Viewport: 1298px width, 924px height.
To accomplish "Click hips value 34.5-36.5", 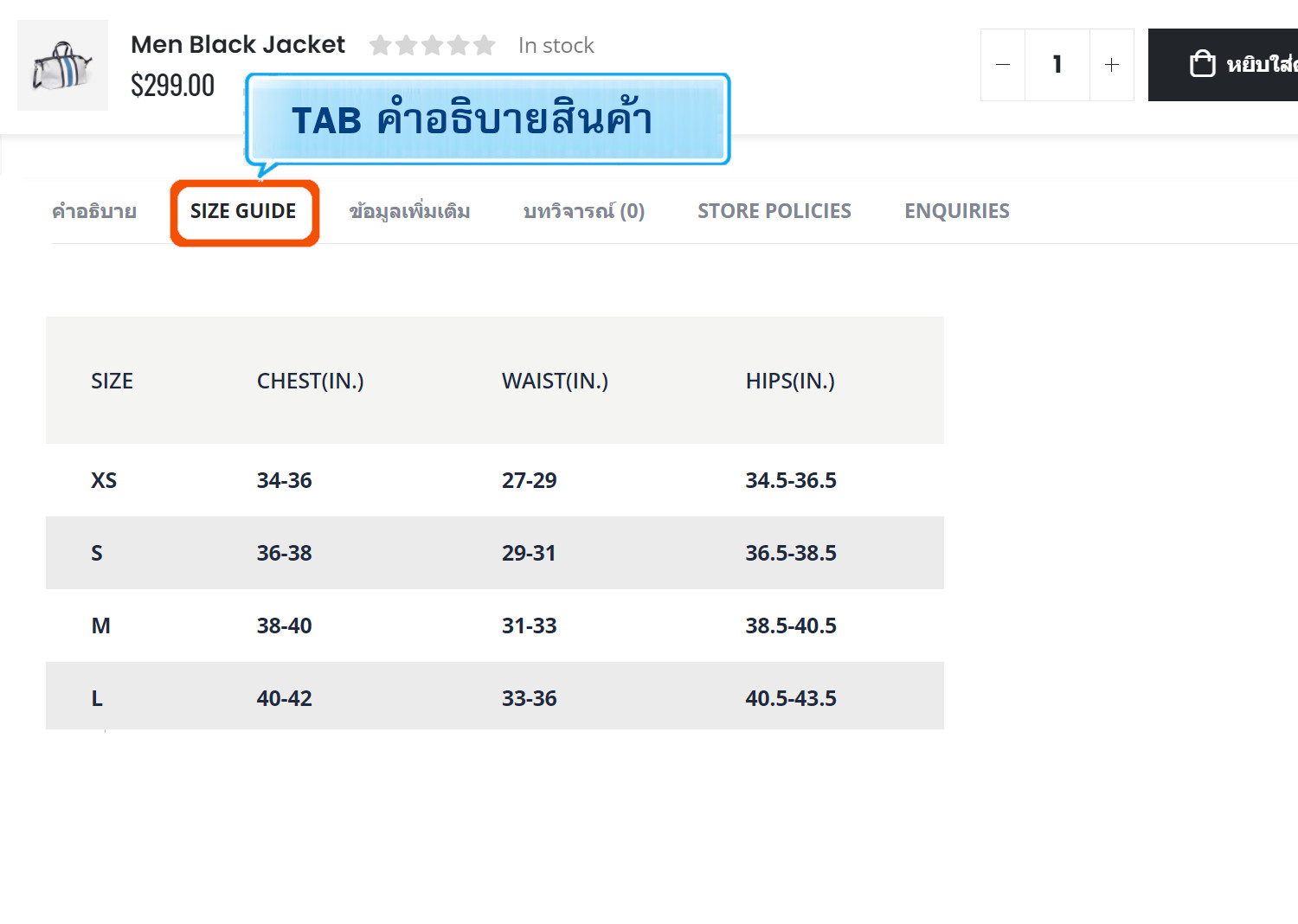I will click(x=791, y=480).
